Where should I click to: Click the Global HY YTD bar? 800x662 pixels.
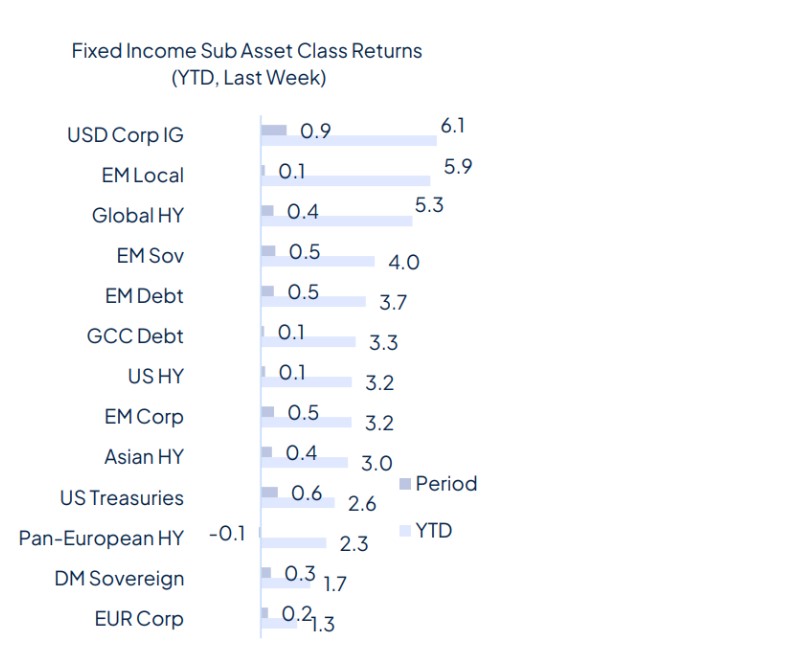pyautogui.click(x=336, y=221)
